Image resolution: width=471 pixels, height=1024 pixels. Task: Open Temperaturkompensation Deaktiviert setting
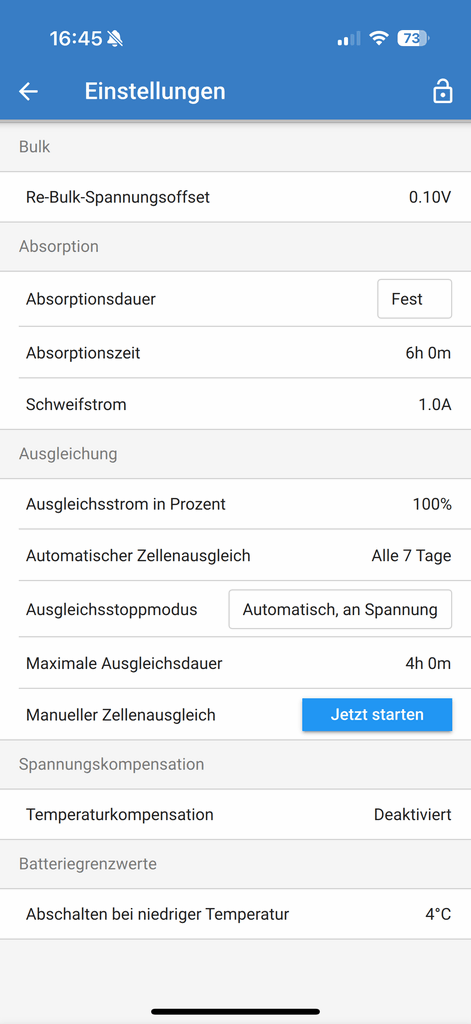click(235, 814)
